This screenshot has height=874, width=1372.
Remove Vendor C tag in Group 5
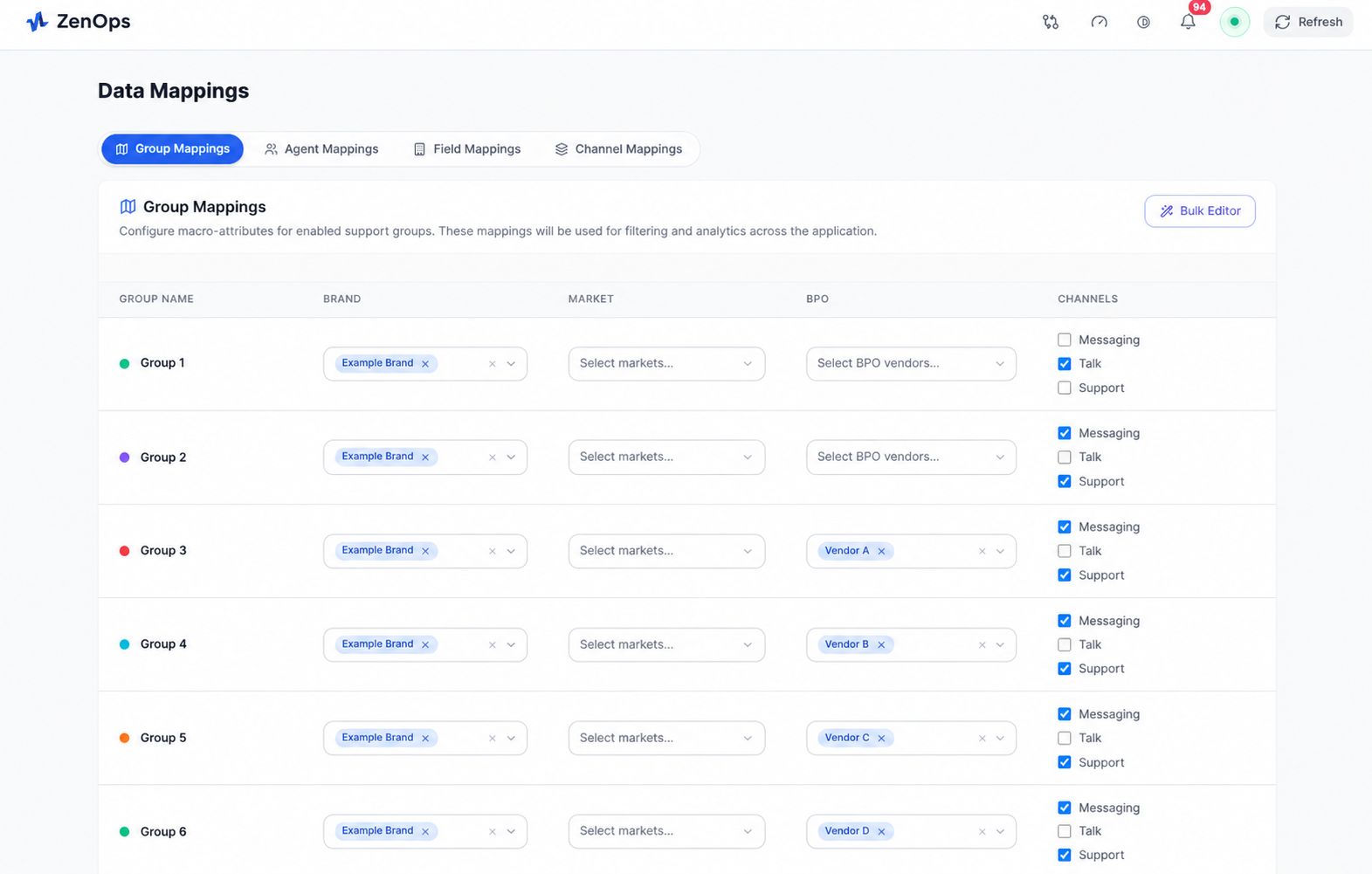(881, 738)
